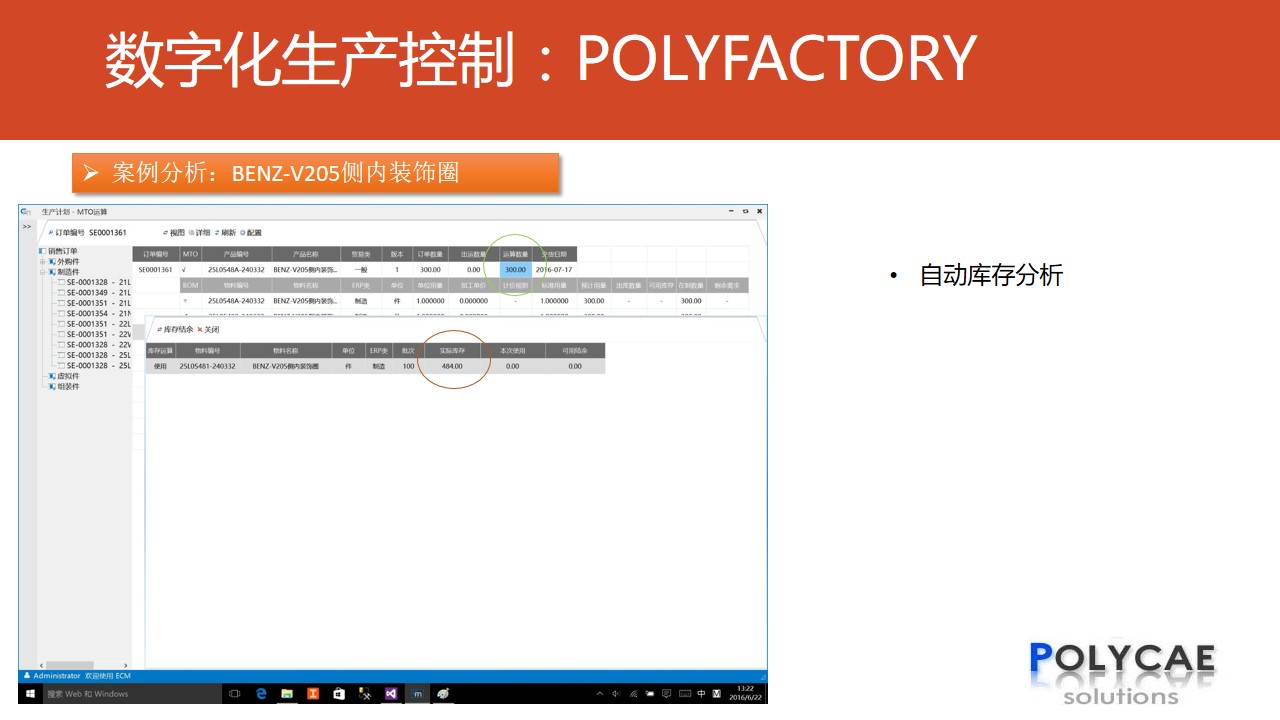Click the 库存结余 button in stock panel
The width and height of the screenshot is (1280, 720).
click(x=175, y=330)
